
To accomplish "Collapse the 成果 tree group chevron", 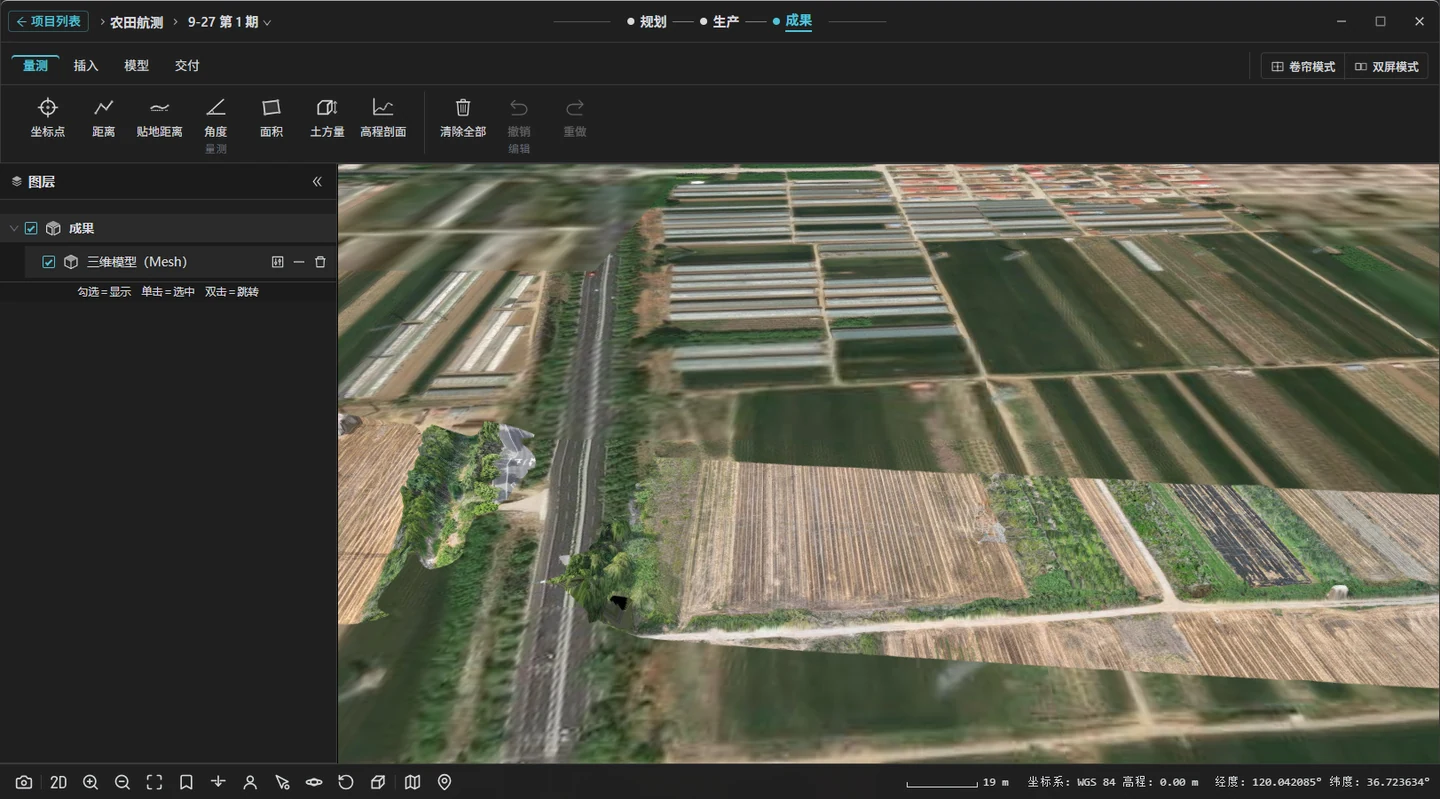I will click(13, 228).
